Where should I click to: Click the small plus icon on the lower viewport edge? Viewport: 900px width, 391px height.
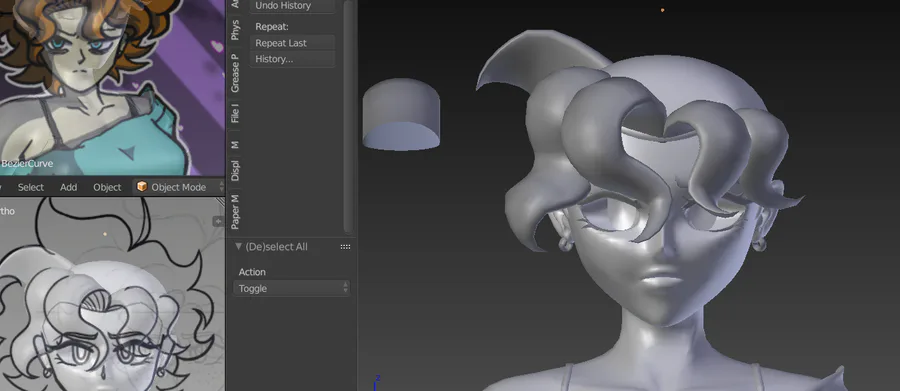tap(218, 221)
